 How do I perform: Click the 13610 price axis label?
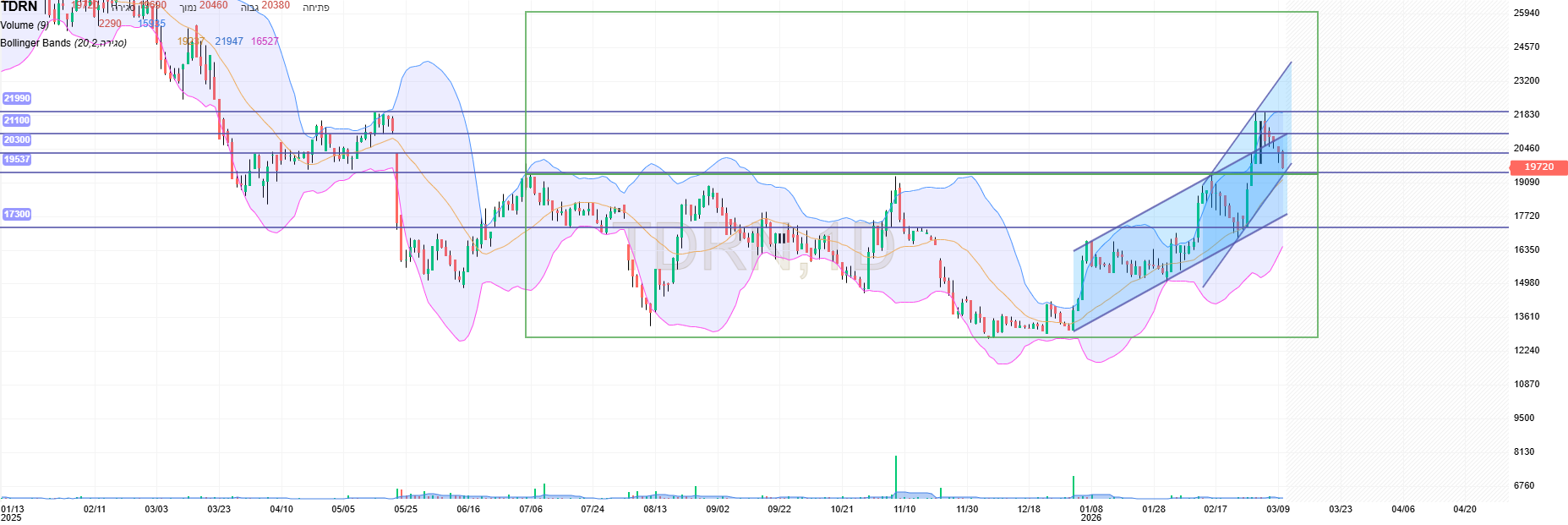point(1527,317)
